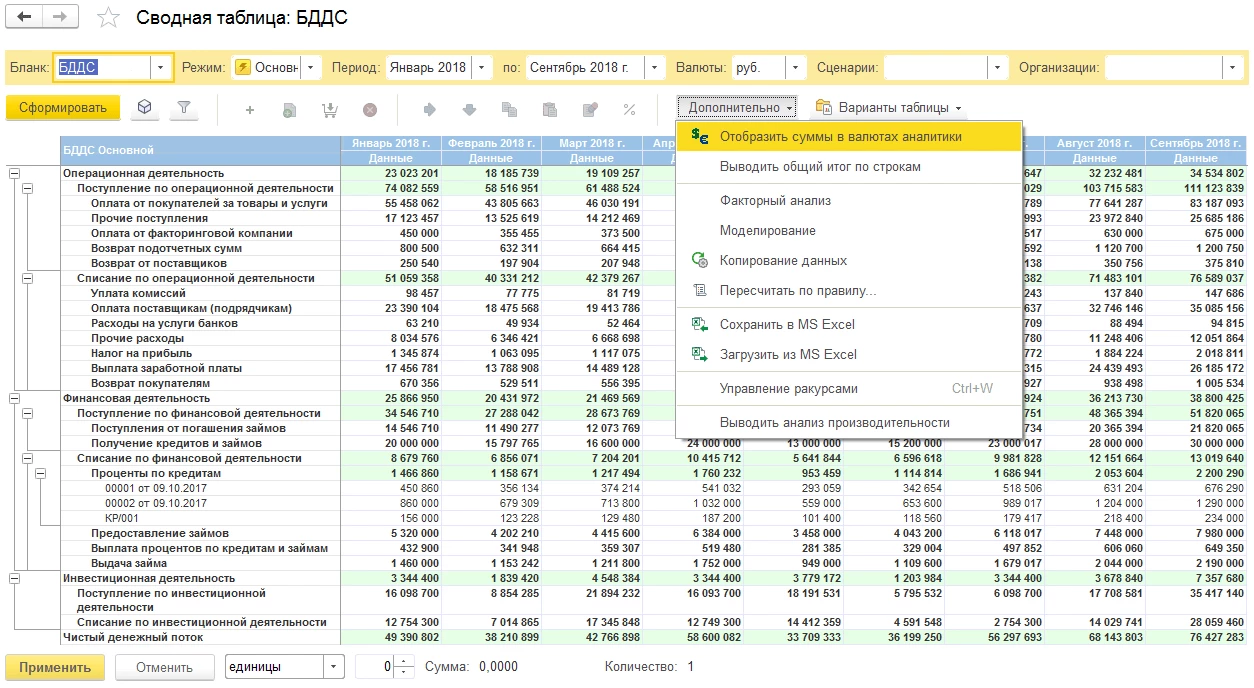This screenshot has width=1254, height=688.
Task: Click the percent sign toolbar icon
Action: (x=629, y=109)
